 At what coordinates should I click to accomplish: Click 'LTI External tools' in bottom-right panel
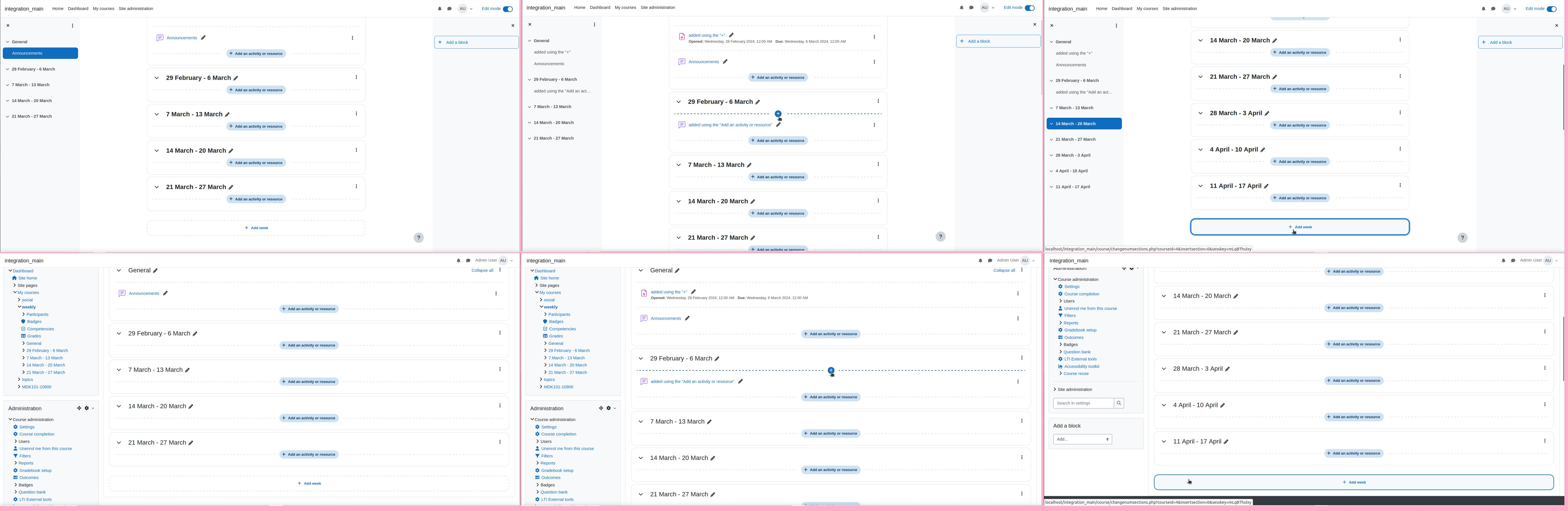click(1080, 359)
